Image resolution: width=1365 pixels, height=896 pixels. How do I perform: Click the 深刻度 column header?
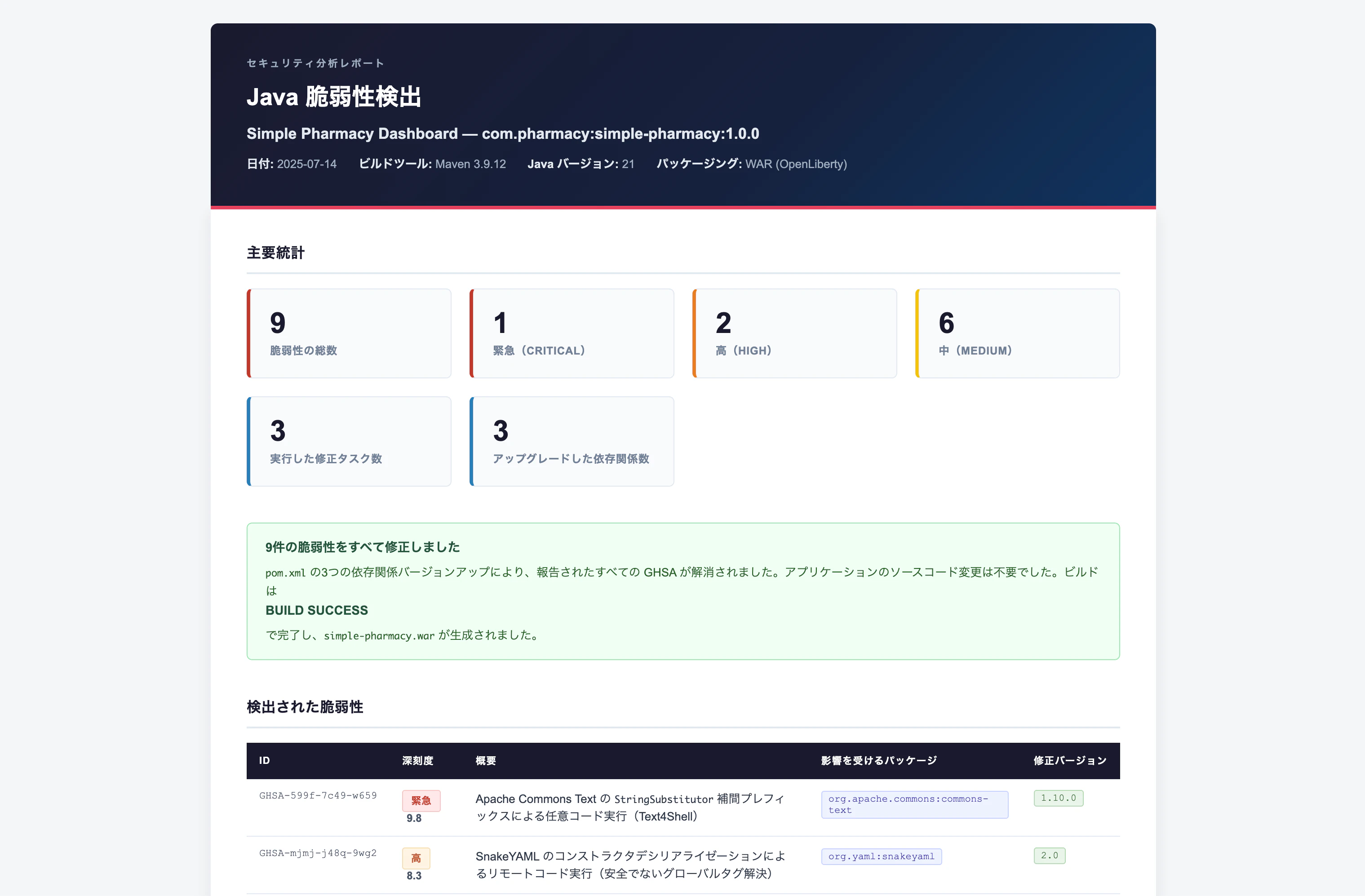[417, 761]
